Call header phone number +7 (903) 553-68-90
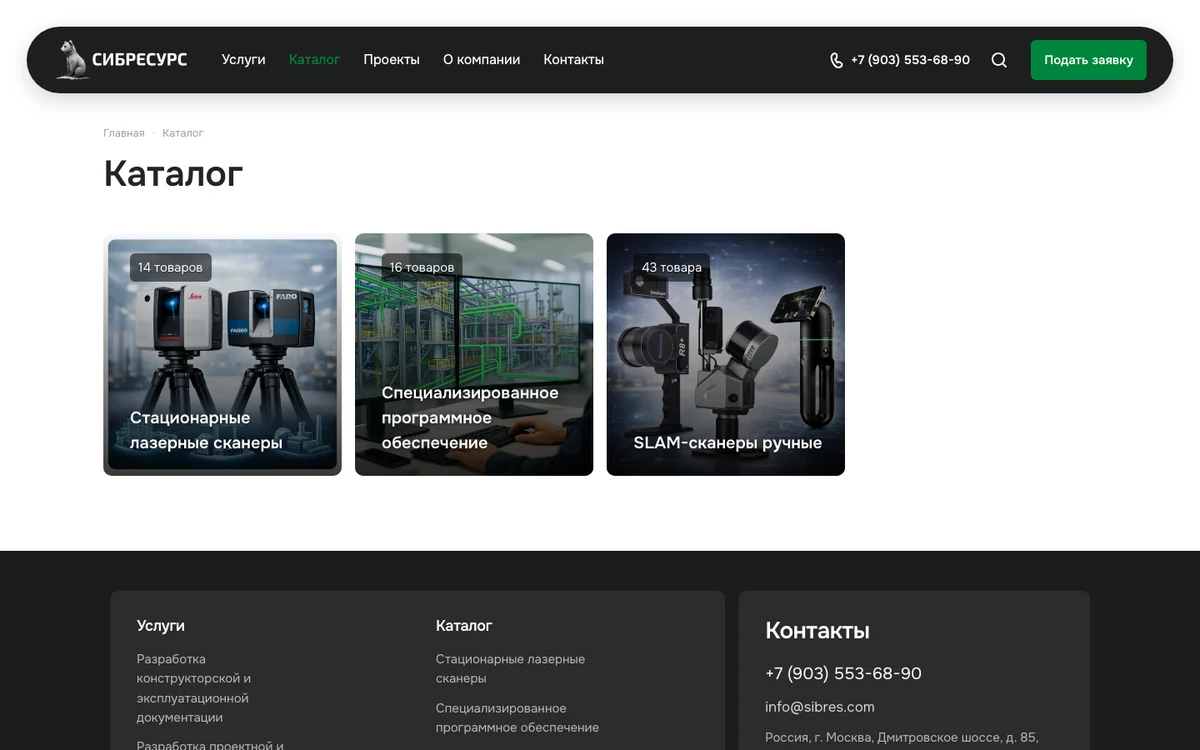This screenshot has width=1200, height=750. point(910,60)
